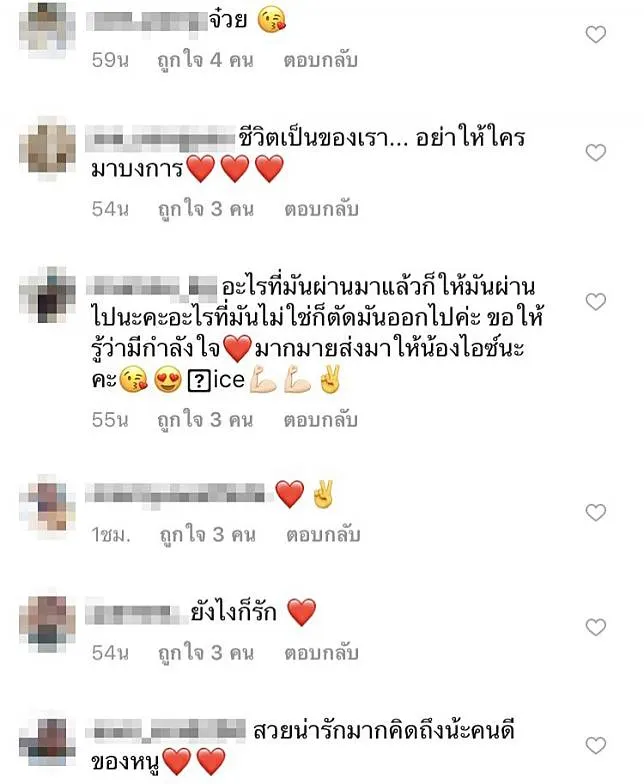
Task: Reply to the 'ยังไงก็รัก' comment
Action: pyautogui.click(x=322, y=652)
